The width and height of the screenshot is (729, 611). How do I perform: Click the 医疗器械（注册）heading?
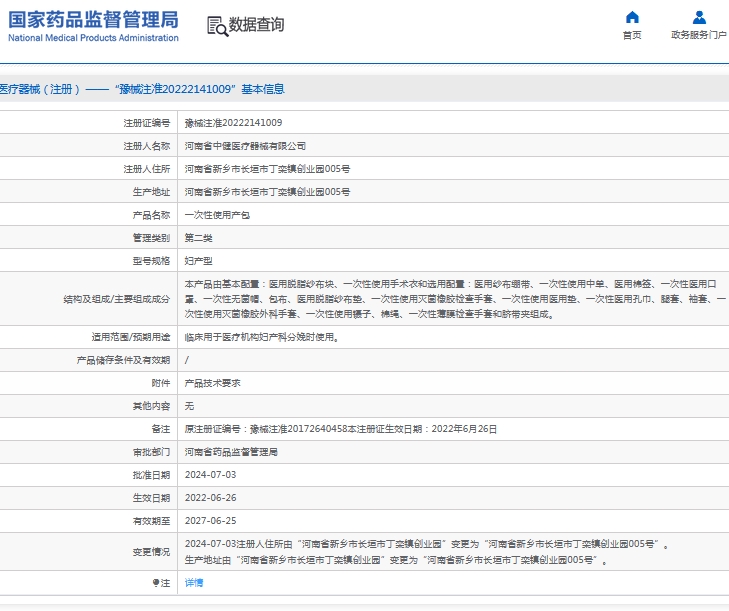142,89
